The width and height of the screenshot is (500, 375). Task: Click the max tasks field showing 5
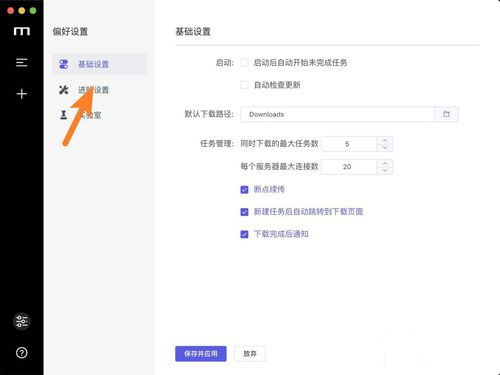pyautogui.click(x=349, y=144)
